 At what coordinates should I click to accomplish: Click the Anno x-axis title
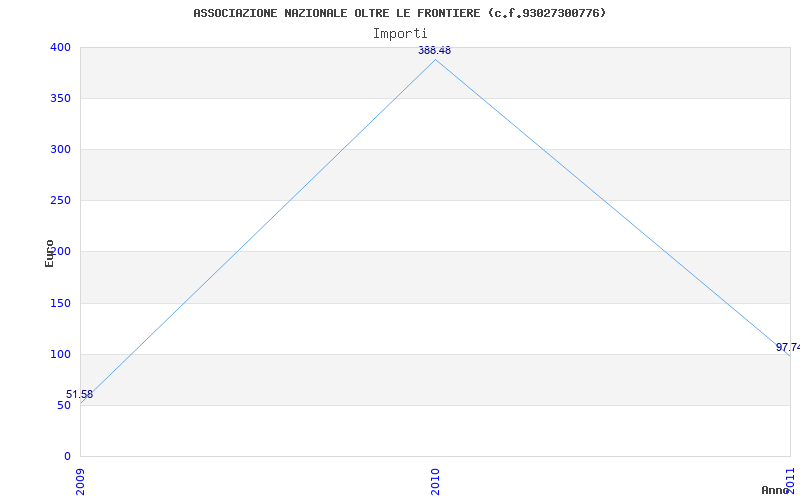[x=776, y=491]
